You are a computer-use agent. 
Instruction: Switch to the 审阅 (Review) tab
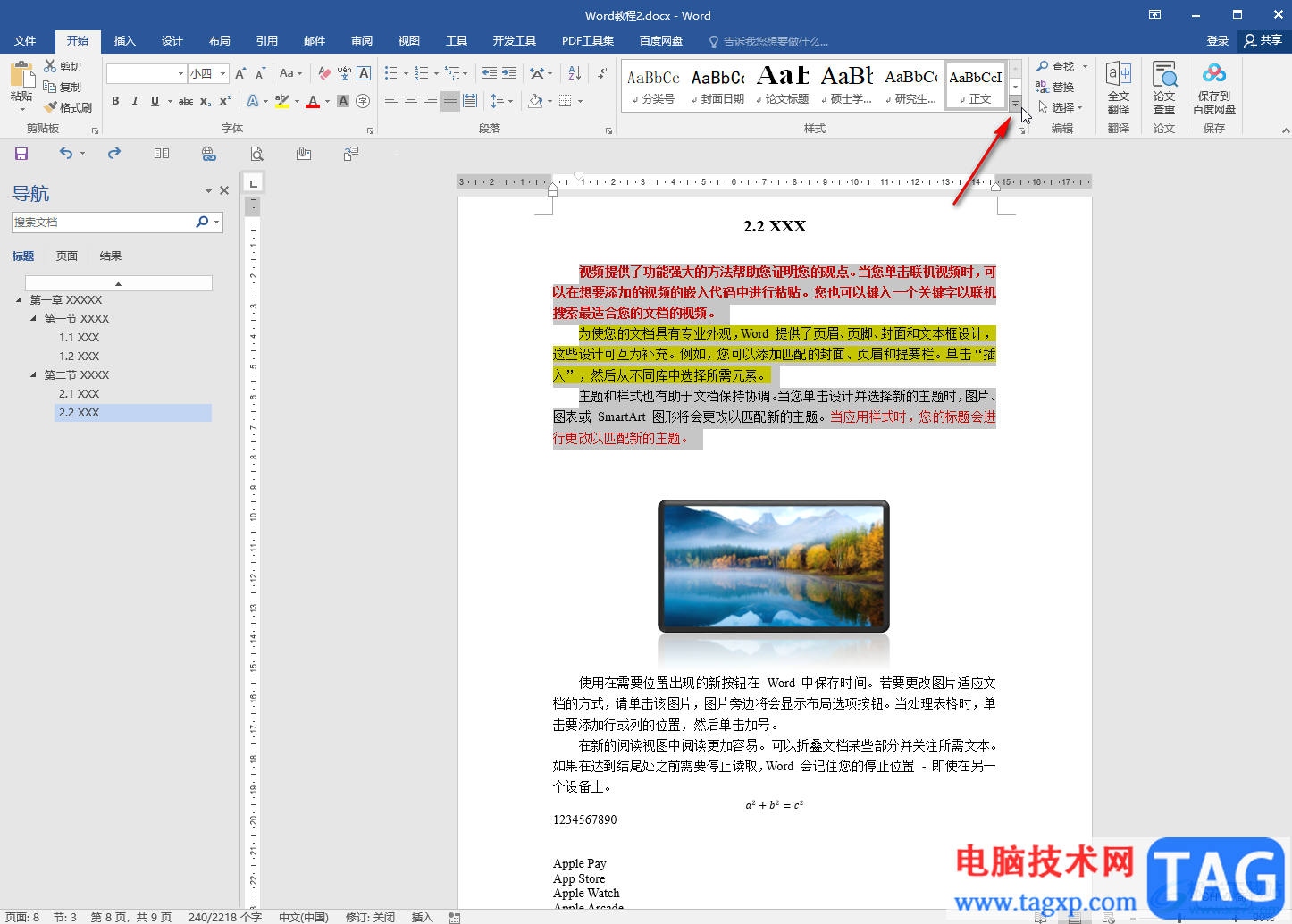[362, 41]
